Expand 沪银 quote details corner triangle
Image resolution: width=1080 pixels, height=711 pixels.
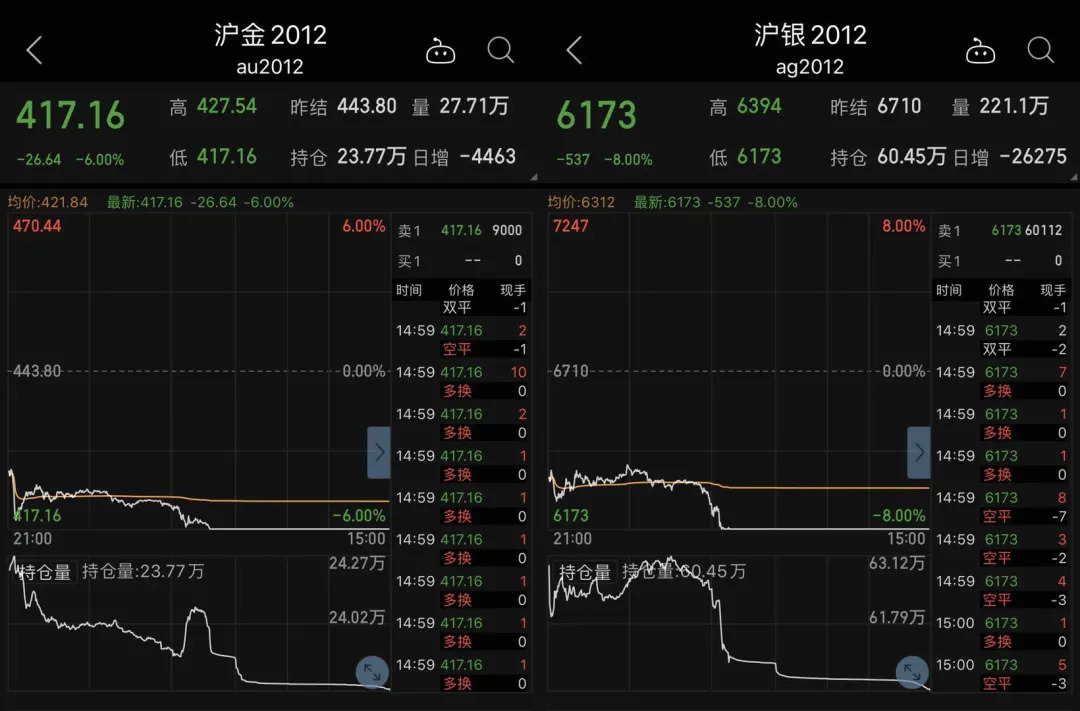click(1074, 177)
